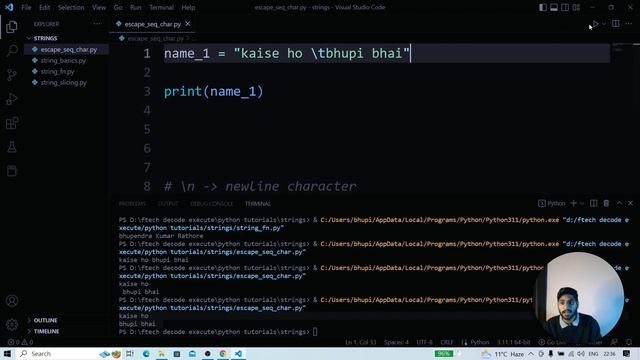Open string_fn.py from the Explorer

(x=58, y=71)
